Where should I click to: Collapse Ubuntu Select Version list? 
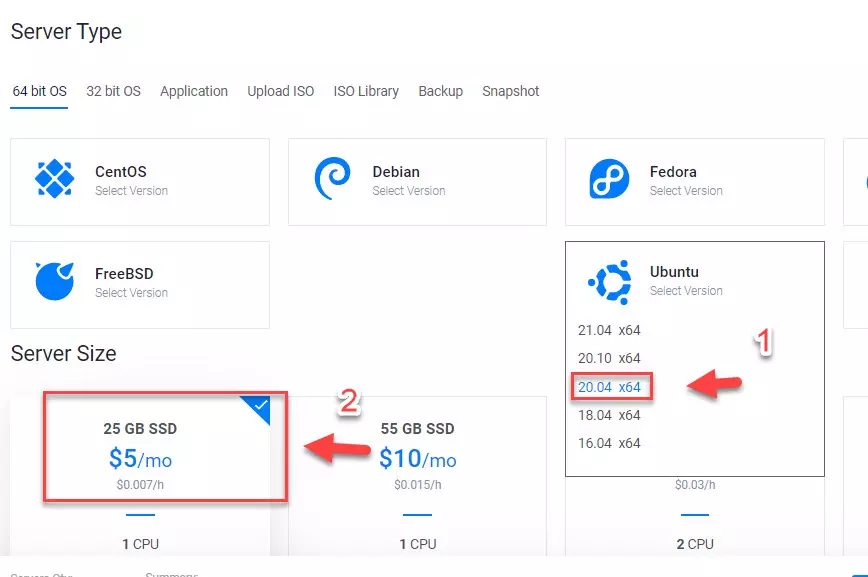(686, 291)
